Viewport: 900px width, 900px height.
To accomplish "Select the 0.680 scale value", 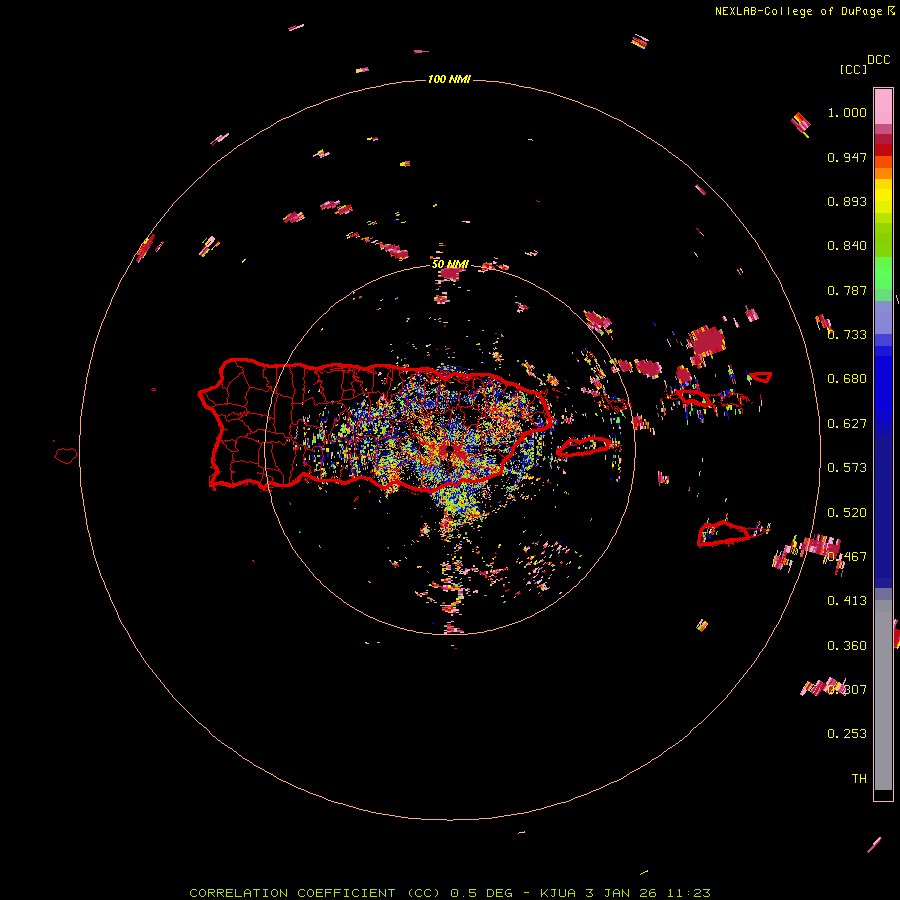I will (847, 379).
